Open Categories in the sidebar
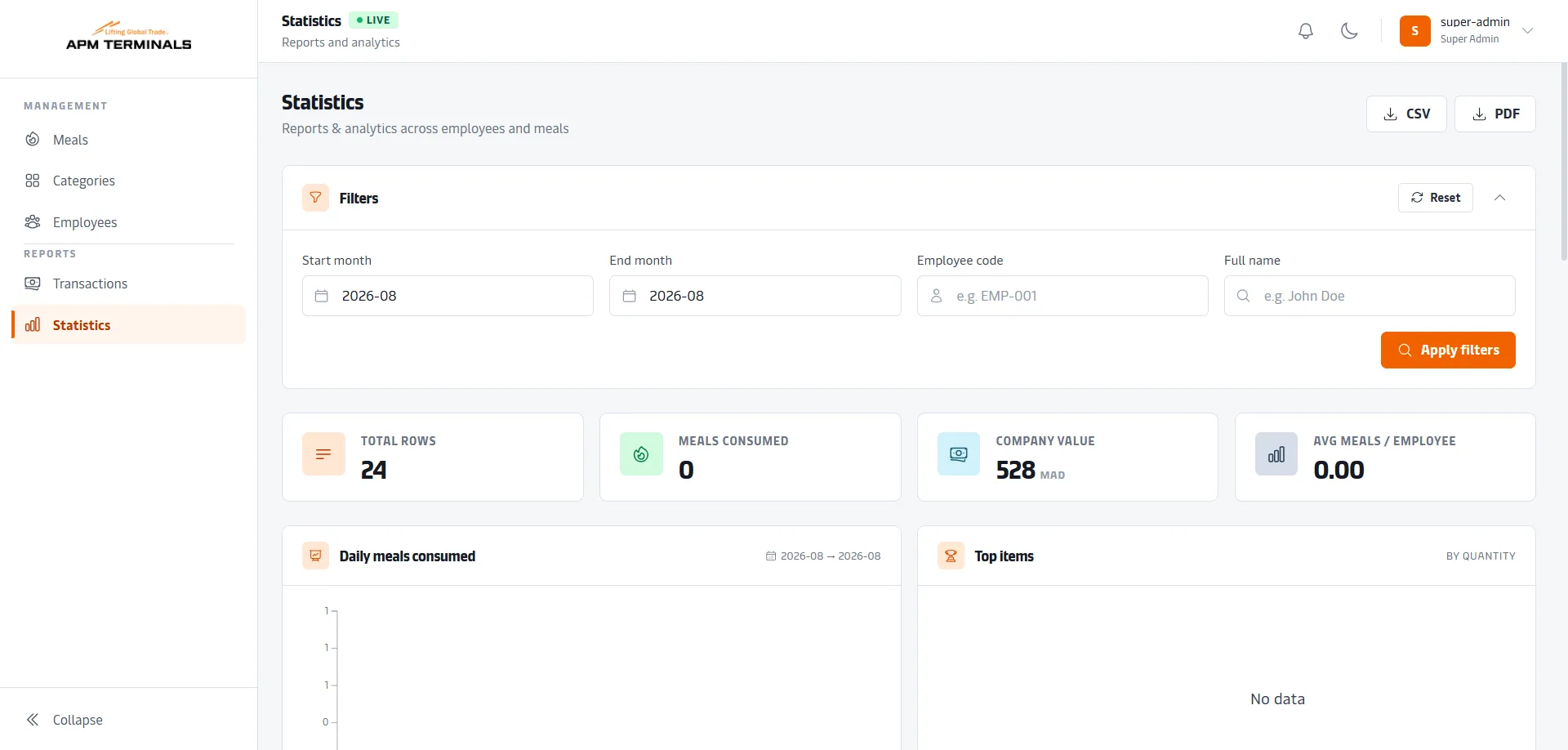 pos(129,181)
